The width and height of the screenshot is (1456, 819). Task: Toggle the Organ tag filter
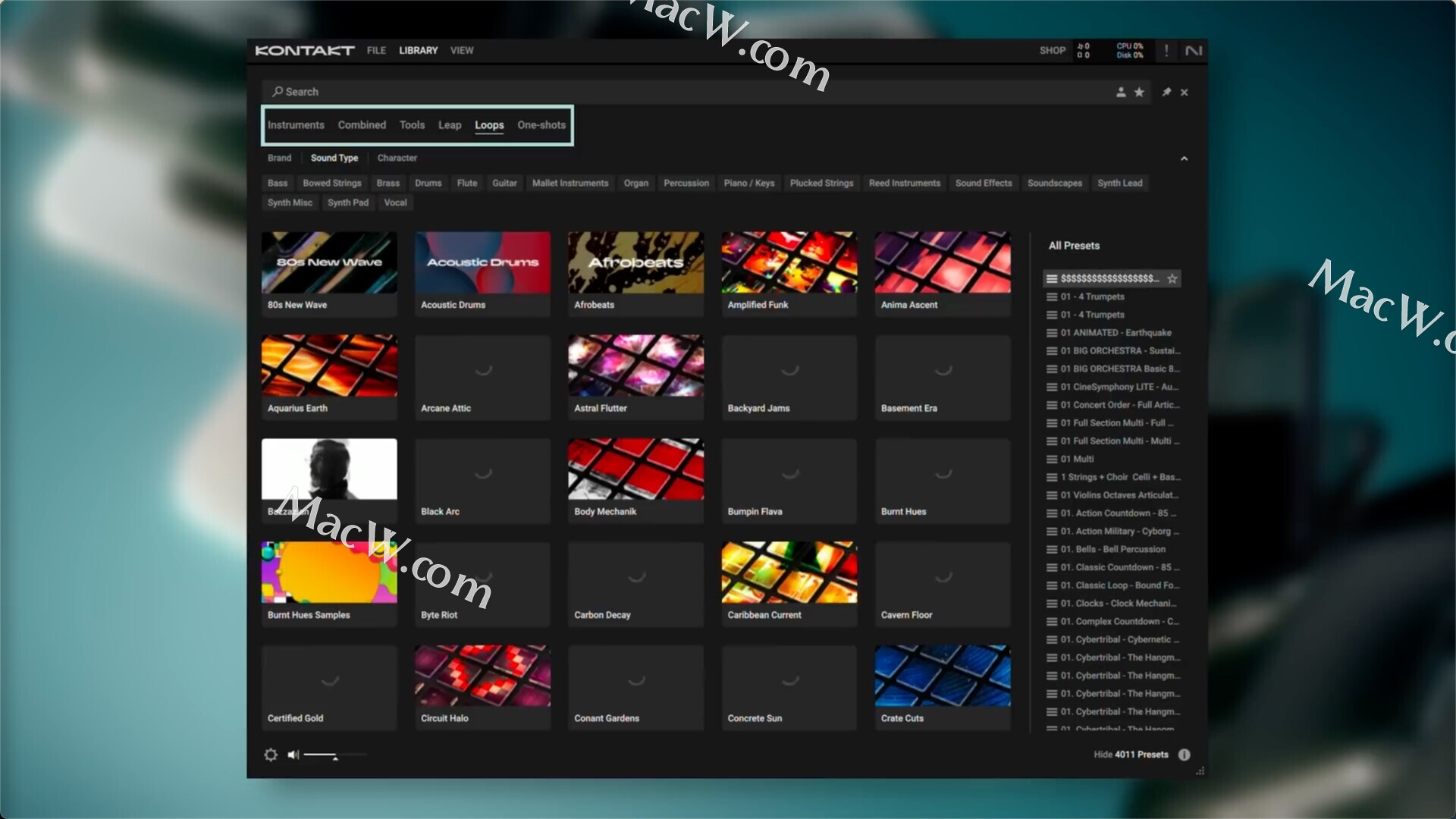[636, 183]
